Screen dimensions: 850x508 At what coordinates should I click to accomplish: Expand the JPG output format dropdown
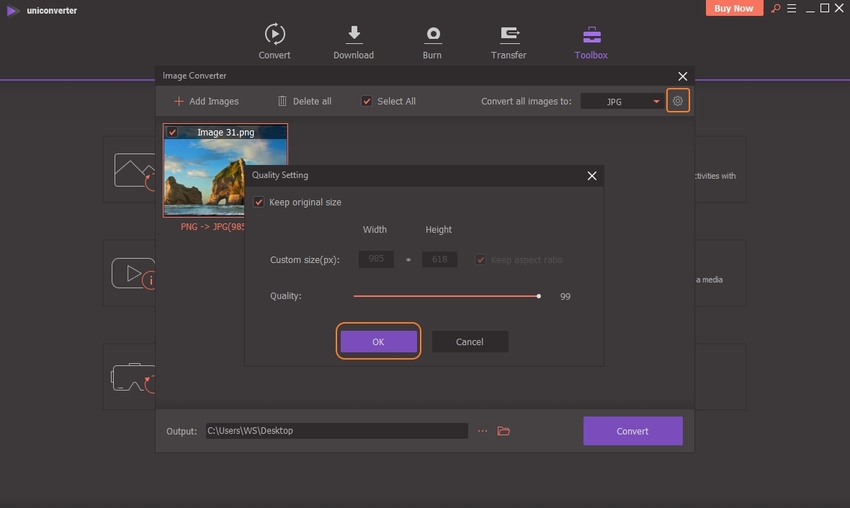[656, 101]
